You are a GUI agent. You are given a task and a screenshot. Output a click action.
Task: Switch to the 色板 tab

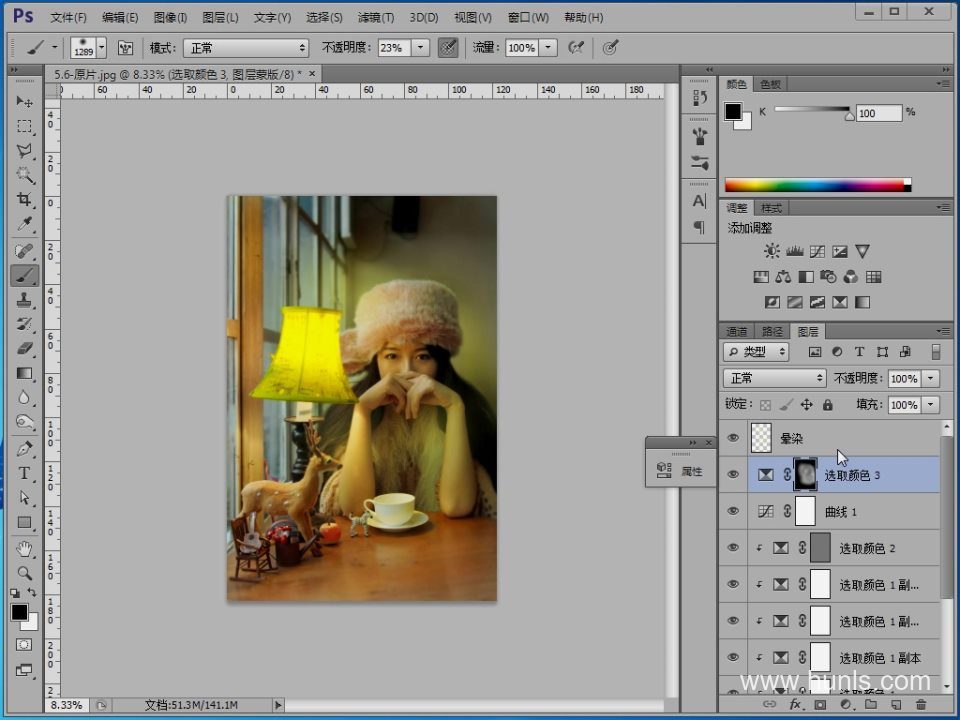[x=770, y=84]
